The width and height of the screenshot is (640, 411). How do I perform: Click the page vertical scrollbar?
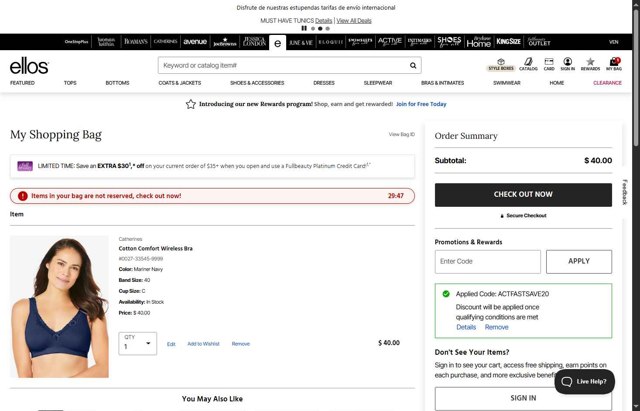tap(636, 78)
